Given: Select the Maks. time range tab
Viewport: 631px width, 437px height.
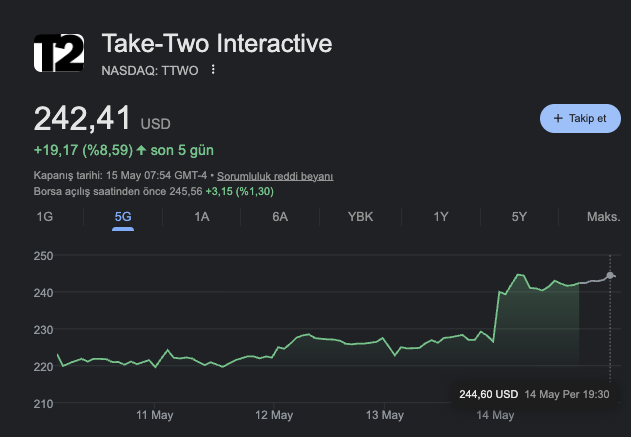Looking at the screenshot, I should pos(603,217).
